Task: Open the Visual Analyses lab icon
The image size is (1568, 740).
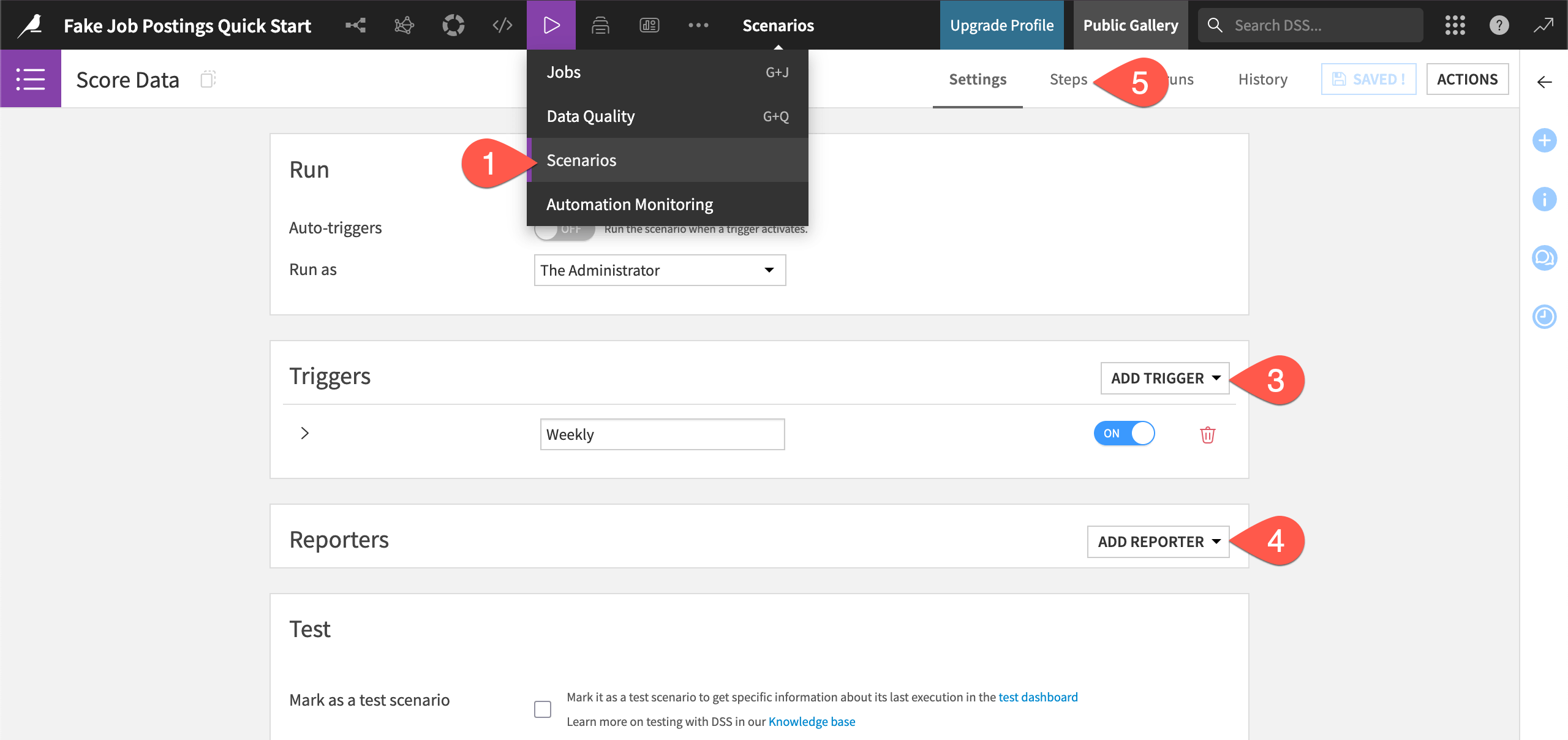Action: pyautogui.click(x=404, y=25)
